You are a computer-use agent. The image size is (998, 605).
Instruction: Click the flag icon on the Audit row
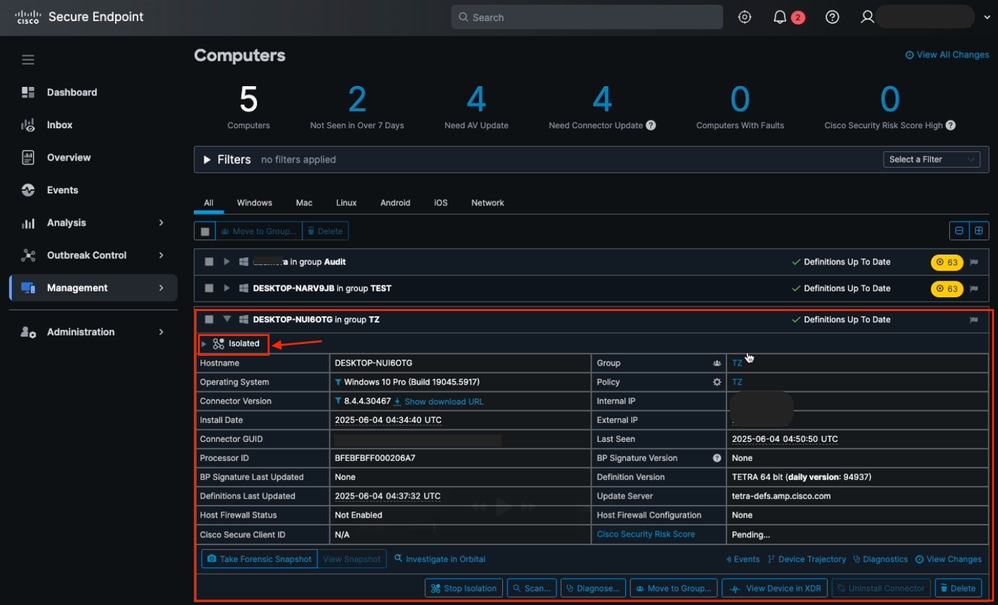pyautogui.click(x=974, y=262)
